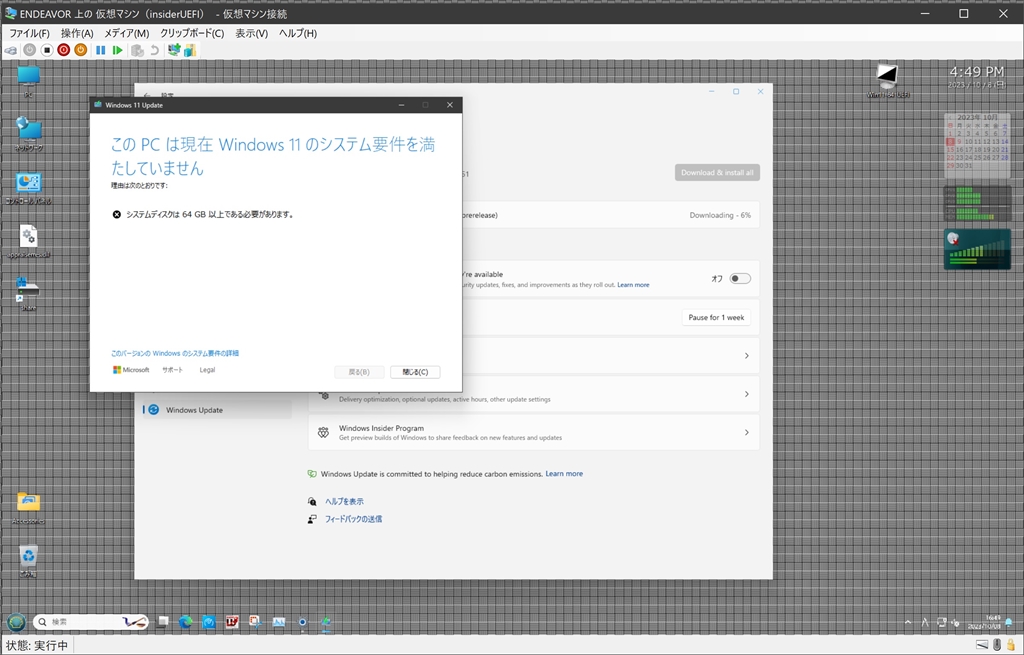1024x655 pixels.
Task: Click the disabled 戻る(B) button
Action: coord(359,372)
